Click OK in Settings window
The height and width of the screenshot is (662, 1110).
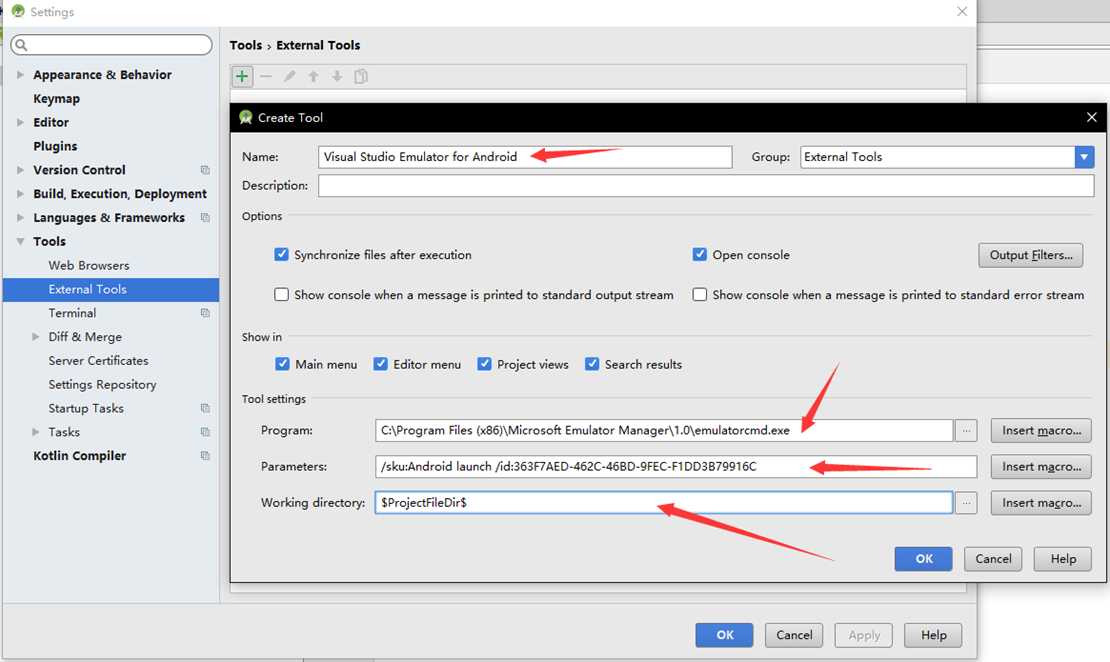click(724, 635)
